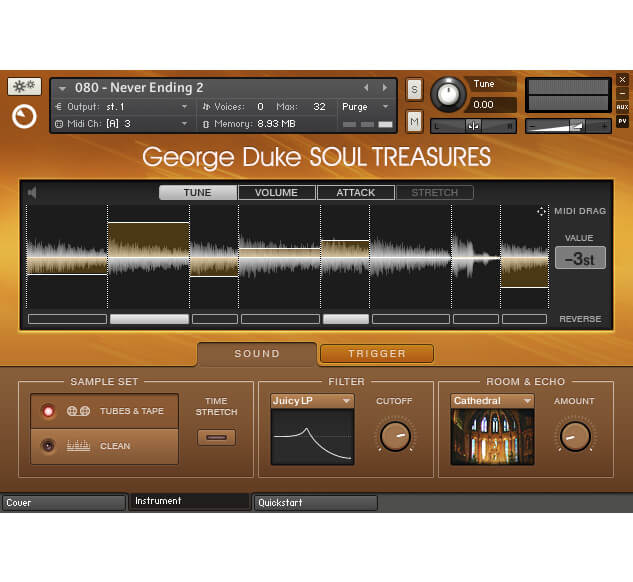Viewport: 633px width, 582px height.
Task: Mute the instrument with M button
Action: 414,121
